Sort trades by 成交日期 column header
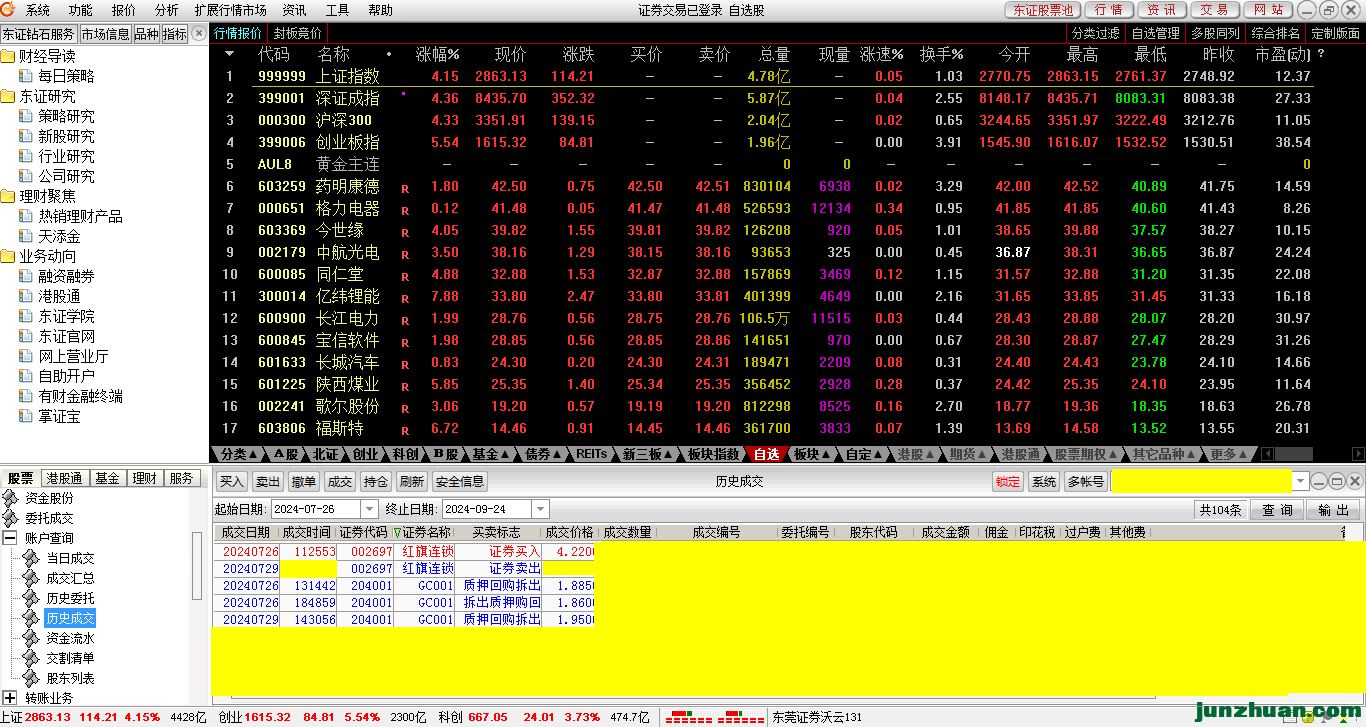1366x727 pixels. point(245,533)
